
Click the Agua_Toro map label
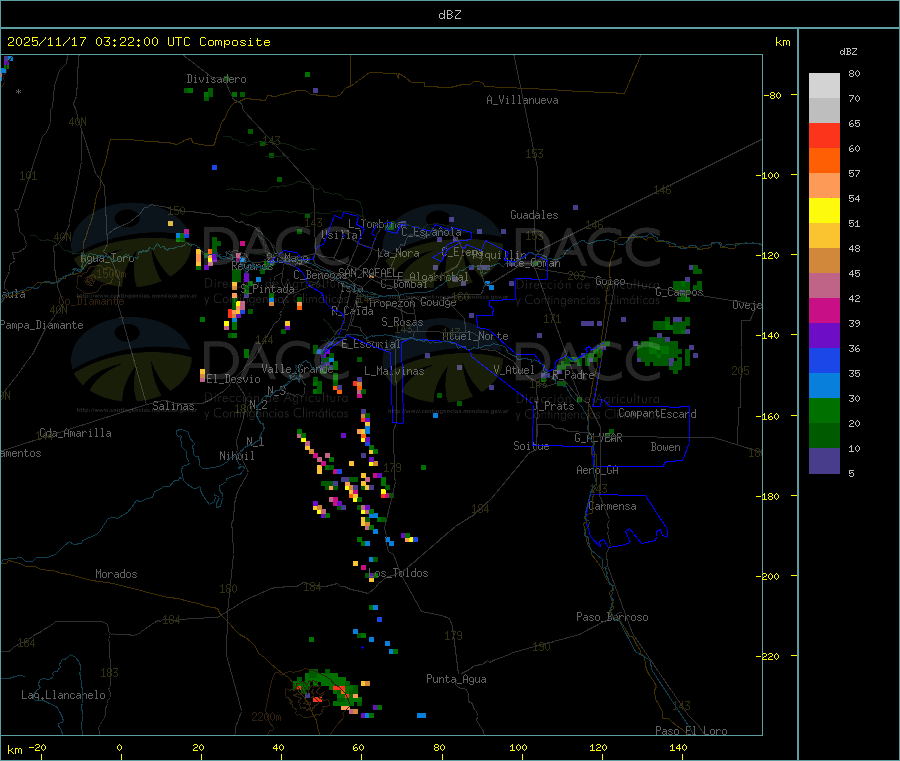[107, 258]
